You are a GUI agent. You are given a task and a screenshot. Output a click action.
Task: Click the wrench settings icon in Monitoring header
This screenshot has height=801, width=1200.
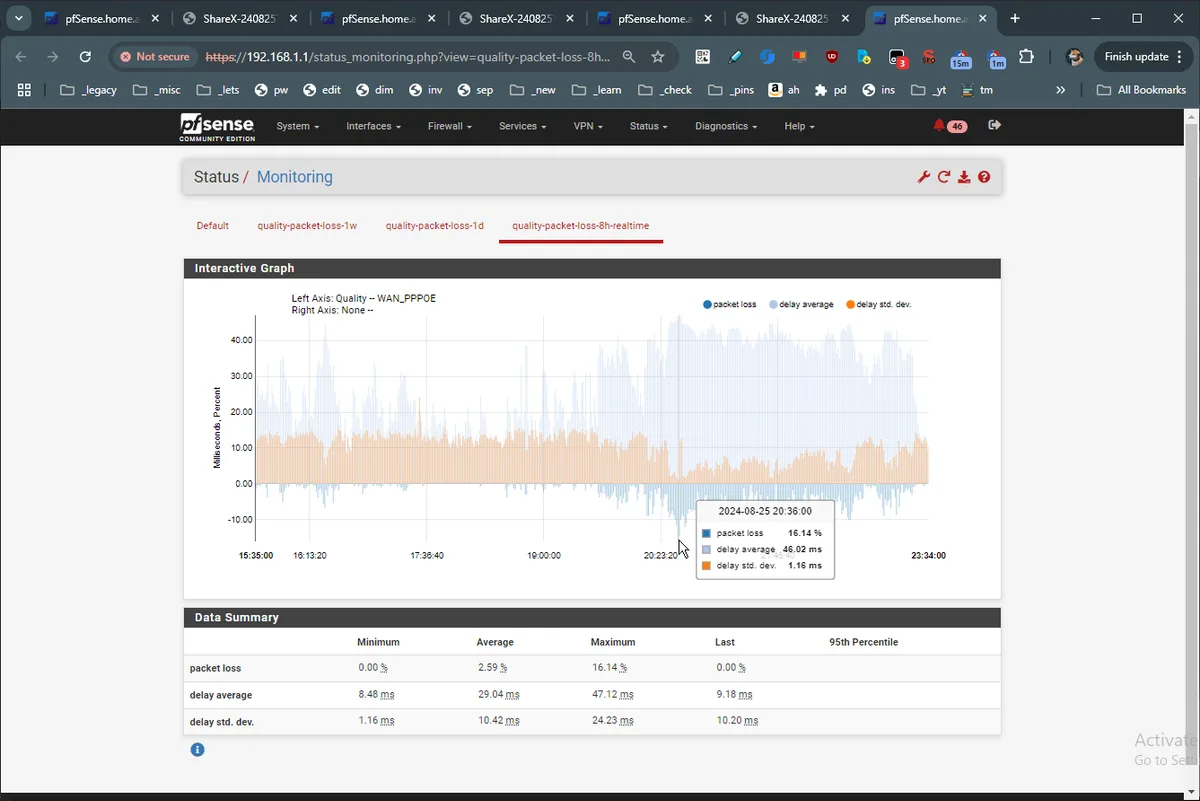924,177
